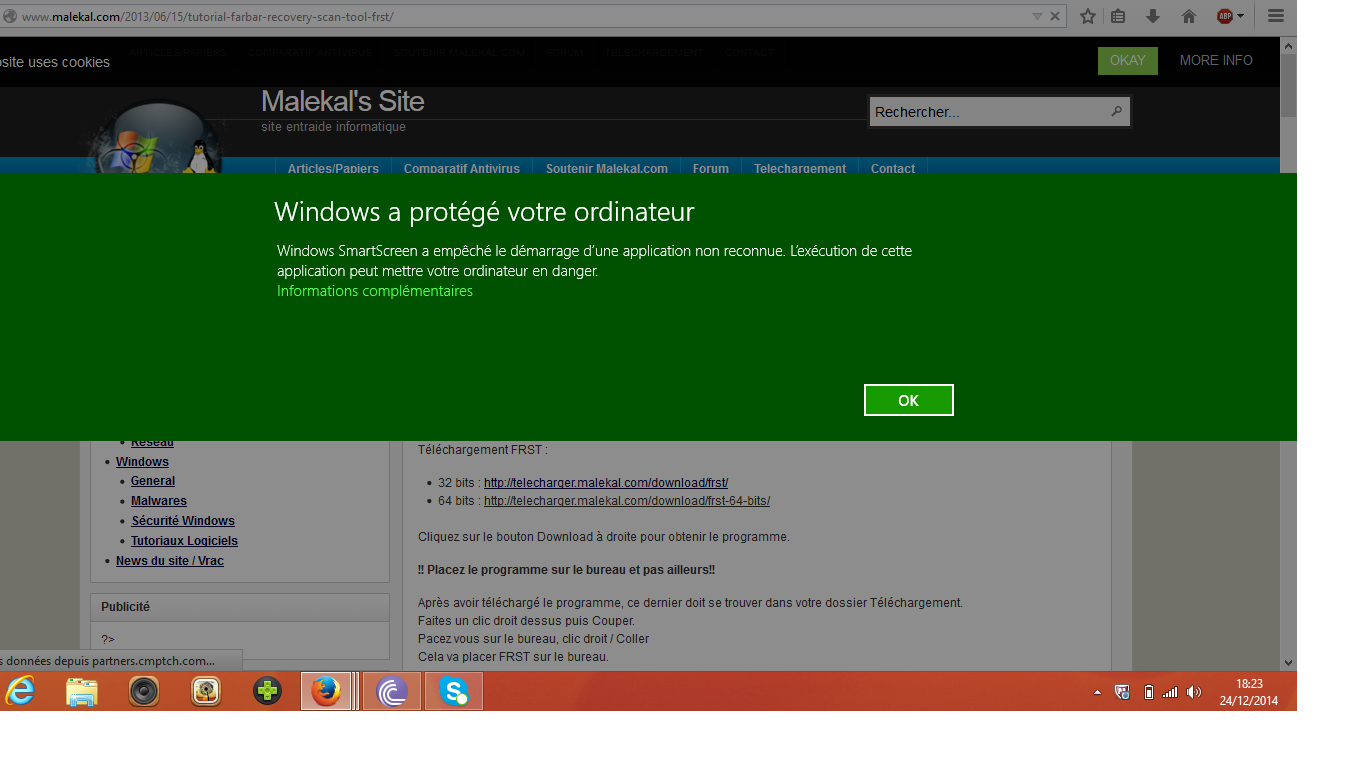Open the Comparatif Antivirus menu tab
This screenshot has width=1366, height=768.
click(x=462, y=169)
